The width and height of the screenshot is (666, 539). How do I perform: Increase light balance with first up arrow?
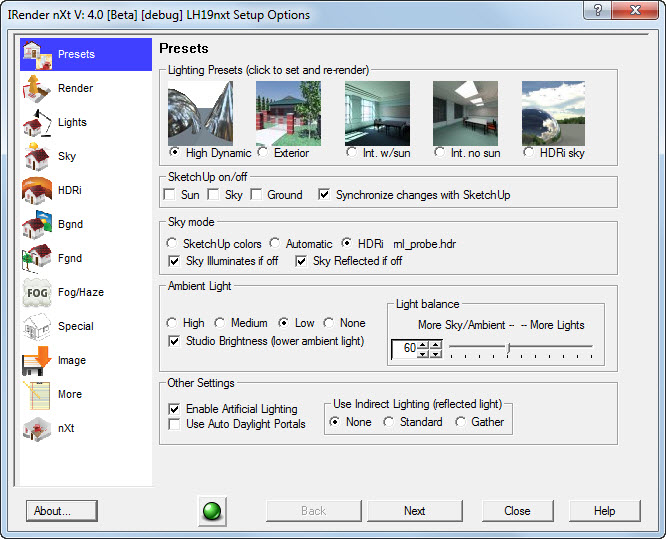click(x=423, y=344)
